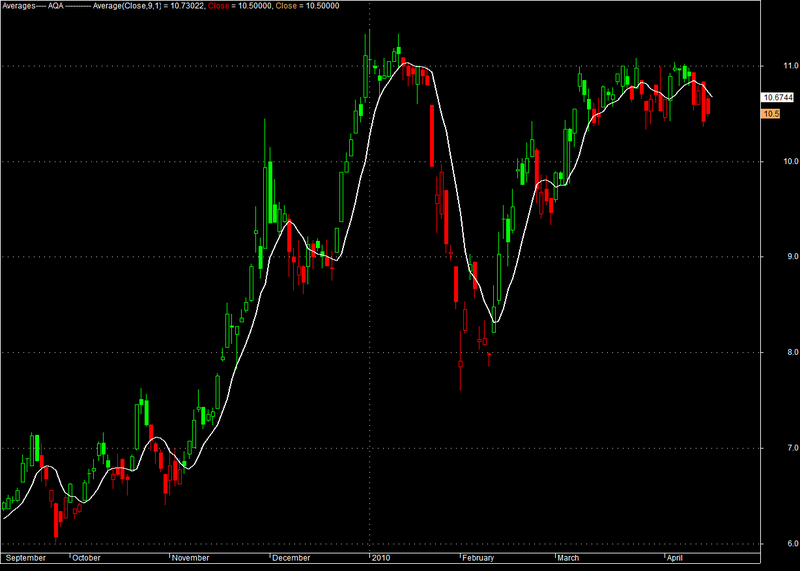Click the red Close = 10.50000 title

coord(240,6)
